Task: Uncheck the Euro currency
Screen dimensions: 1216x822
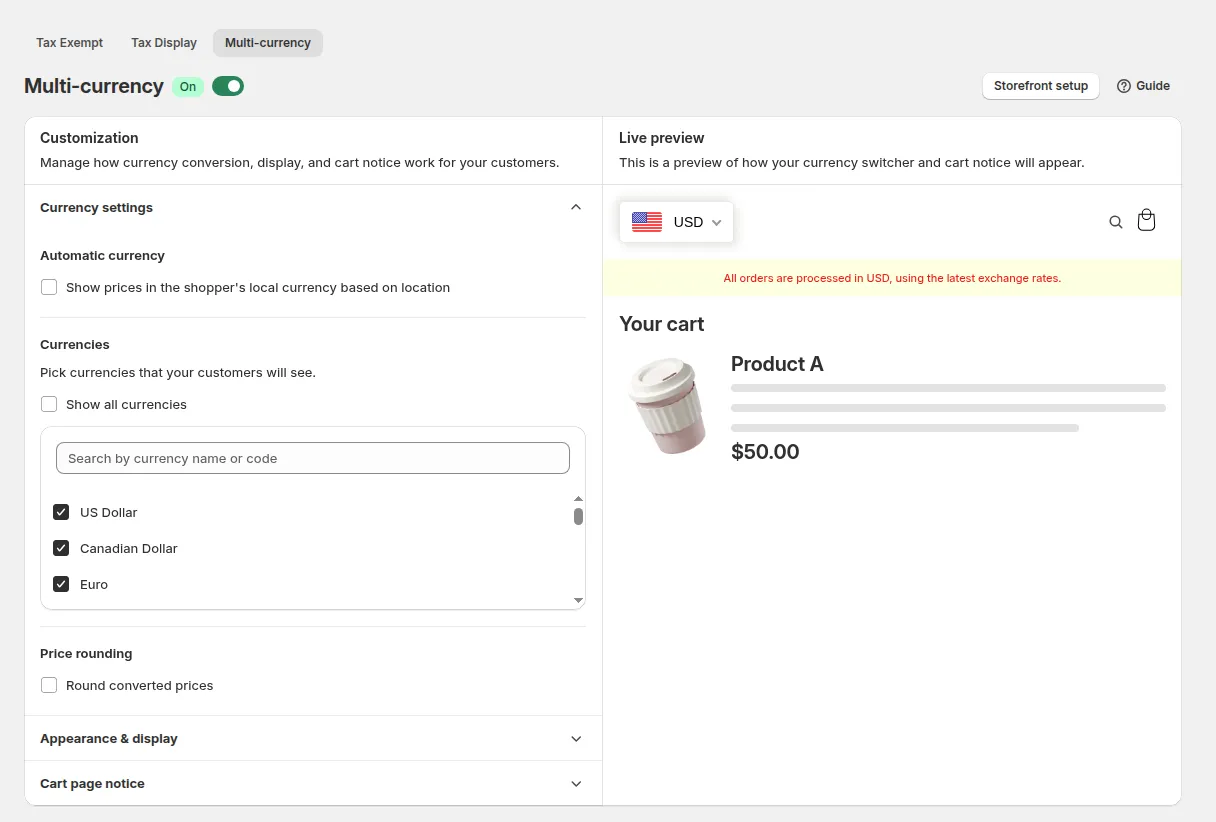Action: [61, 584]
